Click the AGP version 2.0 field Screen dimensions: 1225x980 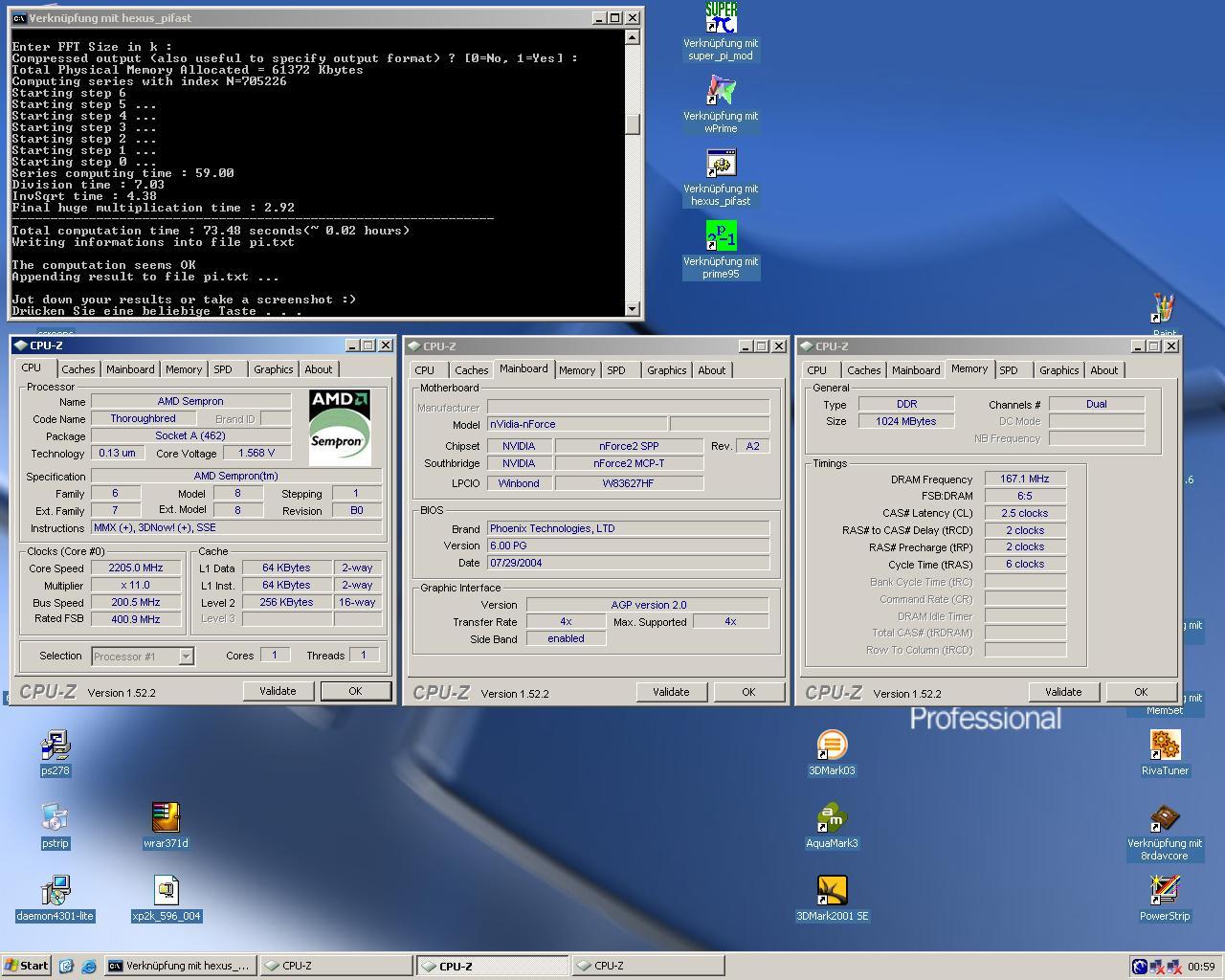coord(648,605)
